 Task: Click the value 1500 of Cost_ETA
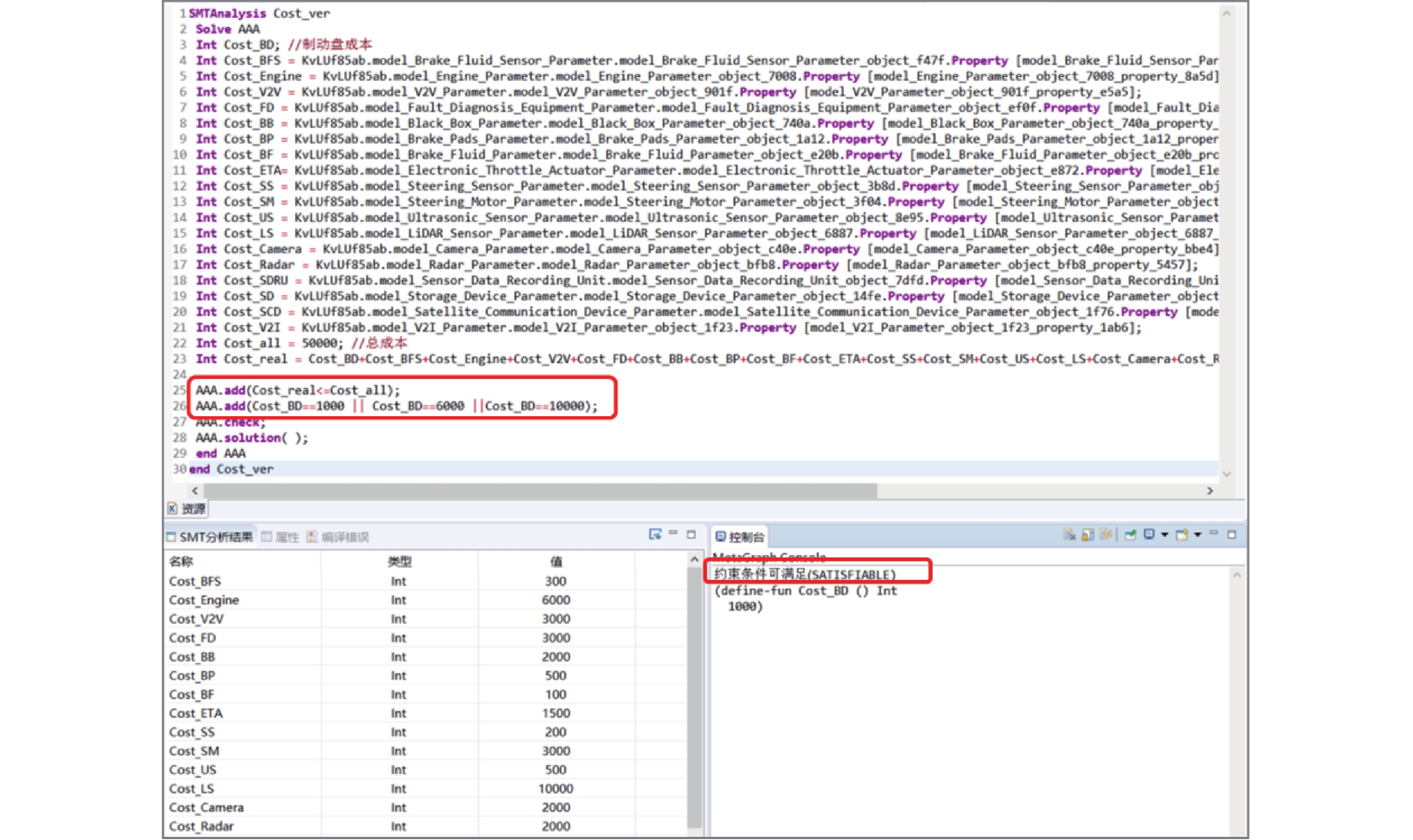tap(556, 713)
